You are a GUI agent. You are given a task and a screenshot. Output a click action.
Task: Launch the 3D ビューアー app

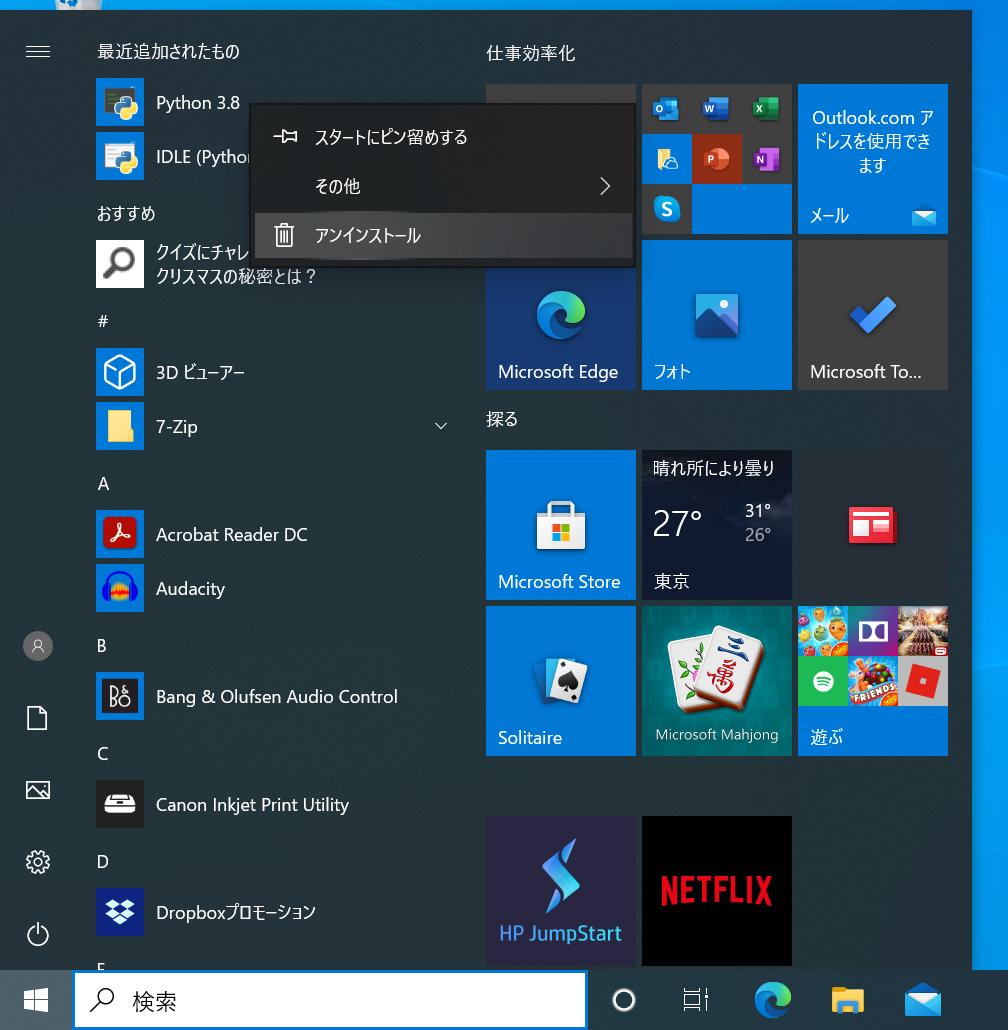tap(120, 372)
